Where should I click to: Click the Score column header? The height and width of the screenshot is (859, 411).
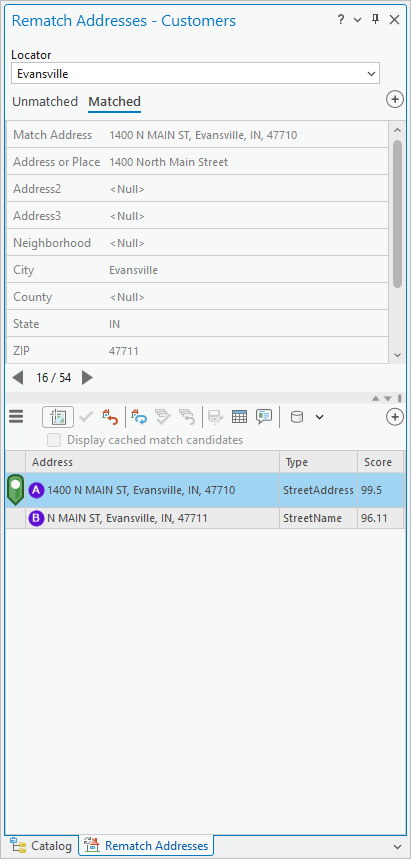coord(380,462)
